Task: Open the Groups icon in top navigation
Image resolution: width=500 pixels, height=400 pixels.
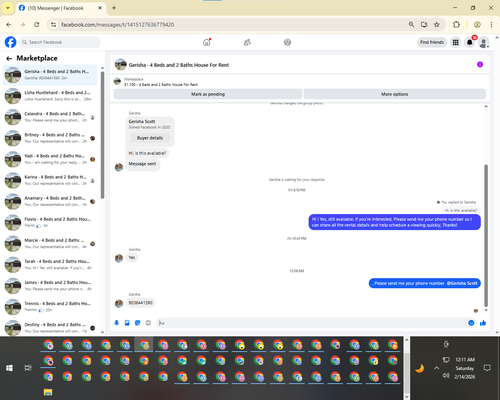Action: pyautogui.click(x=287, y=42)
